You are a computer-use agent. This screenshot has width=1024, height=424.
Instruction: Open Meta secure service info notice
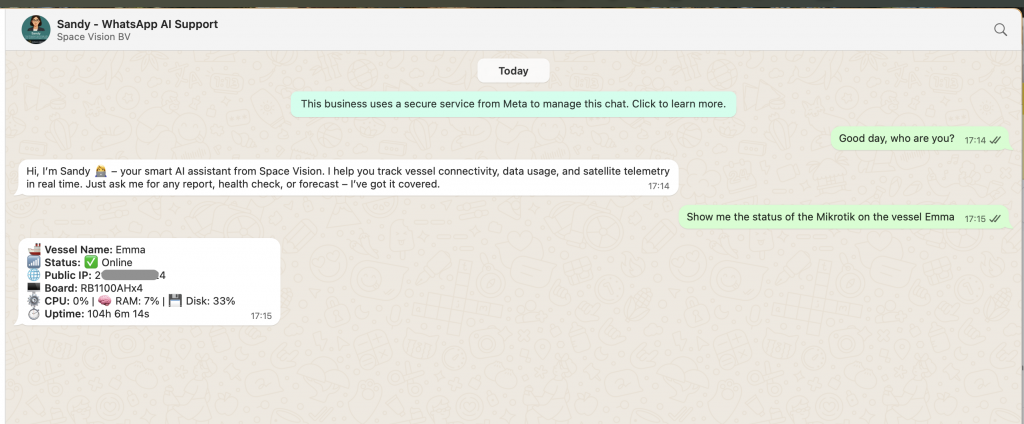[513, 104]
